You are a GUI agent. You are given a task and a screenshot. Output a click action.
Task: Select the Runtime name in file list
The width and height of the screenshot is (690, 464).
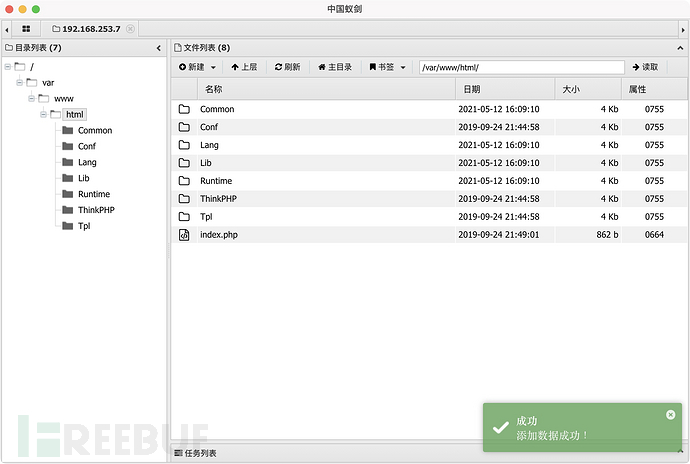pos(216,181)
